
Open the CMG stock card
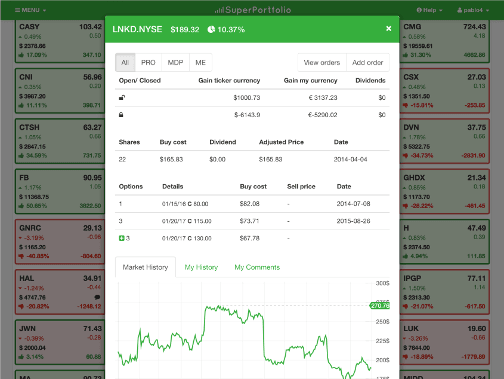tap(444, 41)
